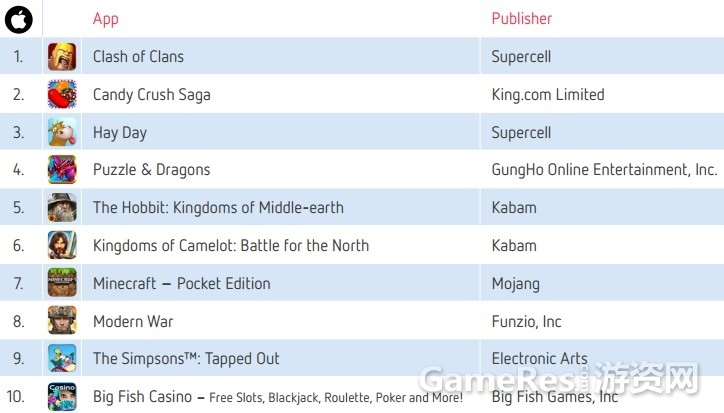The image size is (724, 413).
Task: Open the Big Fish Casino icon
Action: 62,396
